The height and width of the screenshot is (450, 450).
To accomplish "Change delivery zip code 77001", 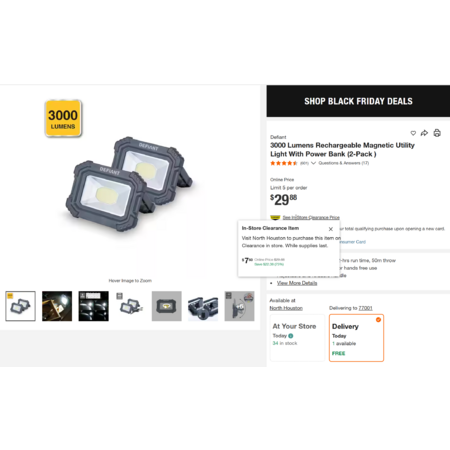I will tap(365, 308).
